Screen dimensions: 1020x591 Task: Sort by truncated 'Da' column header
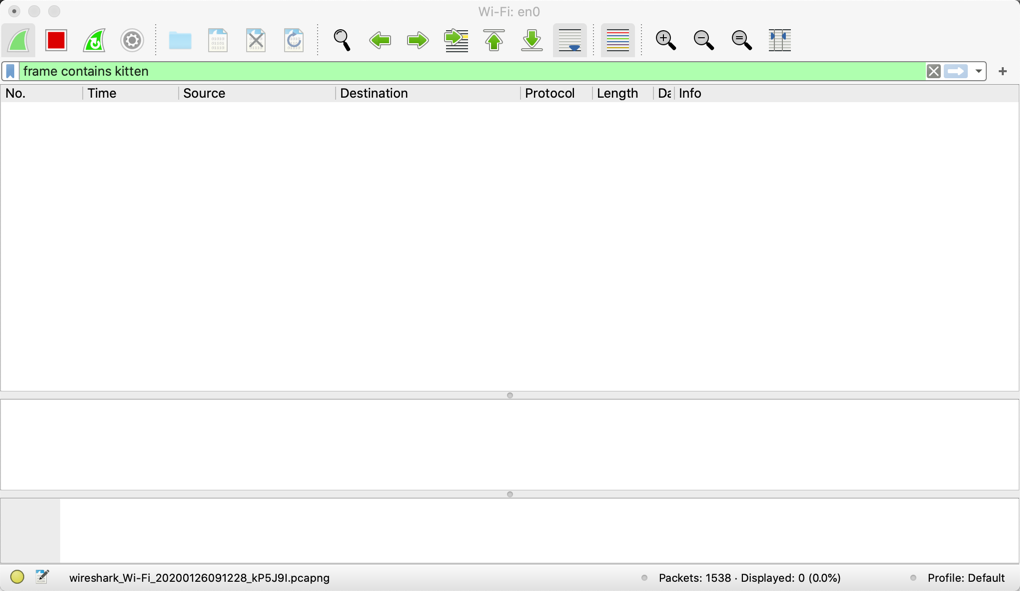tap(664, 94)
